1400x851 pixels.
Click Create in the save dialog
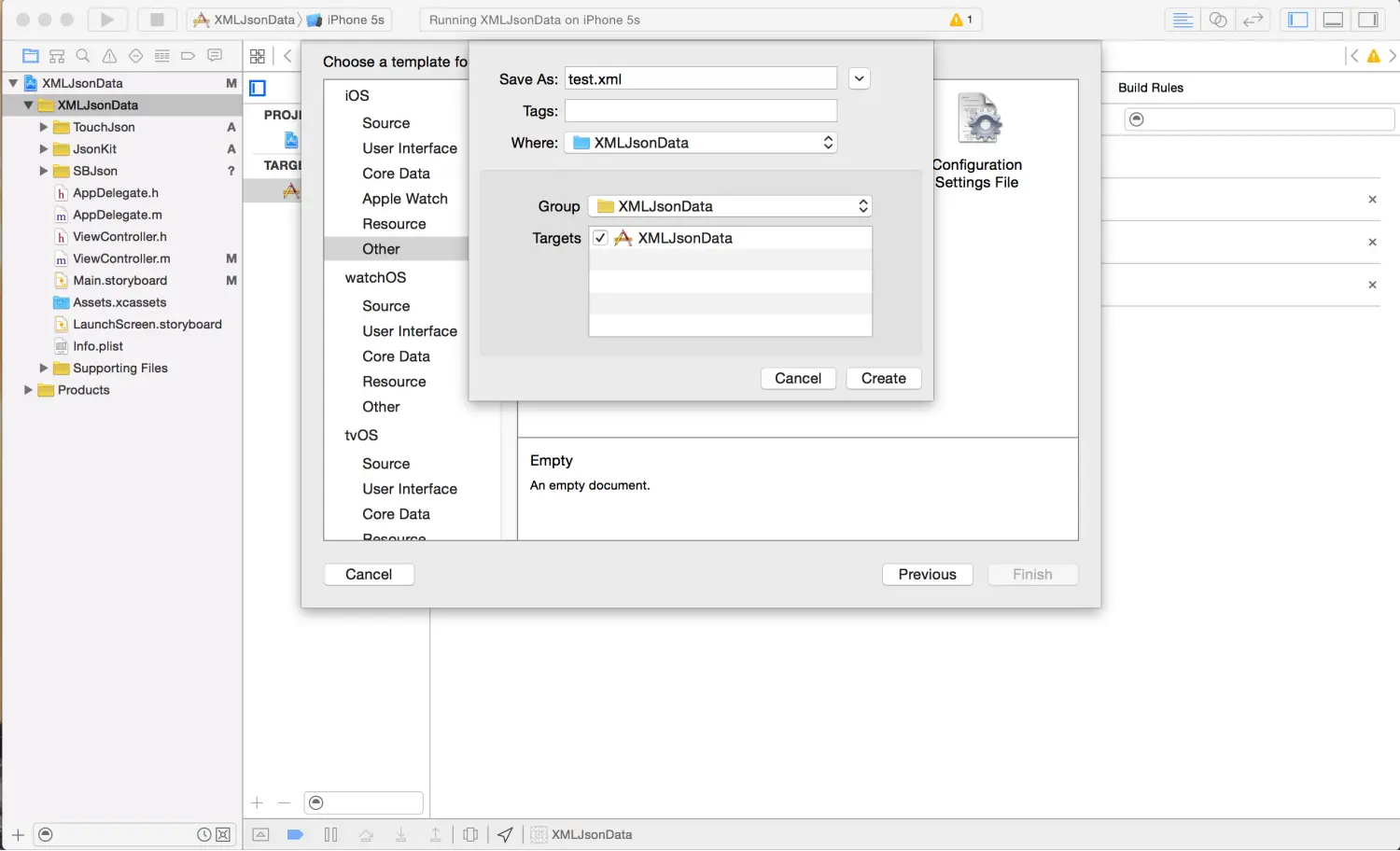click(884, 378)
